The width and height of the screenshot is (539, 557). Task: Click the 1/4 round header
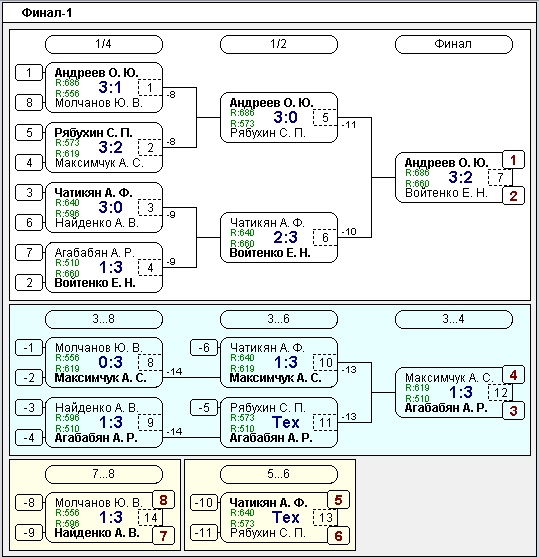104,44
